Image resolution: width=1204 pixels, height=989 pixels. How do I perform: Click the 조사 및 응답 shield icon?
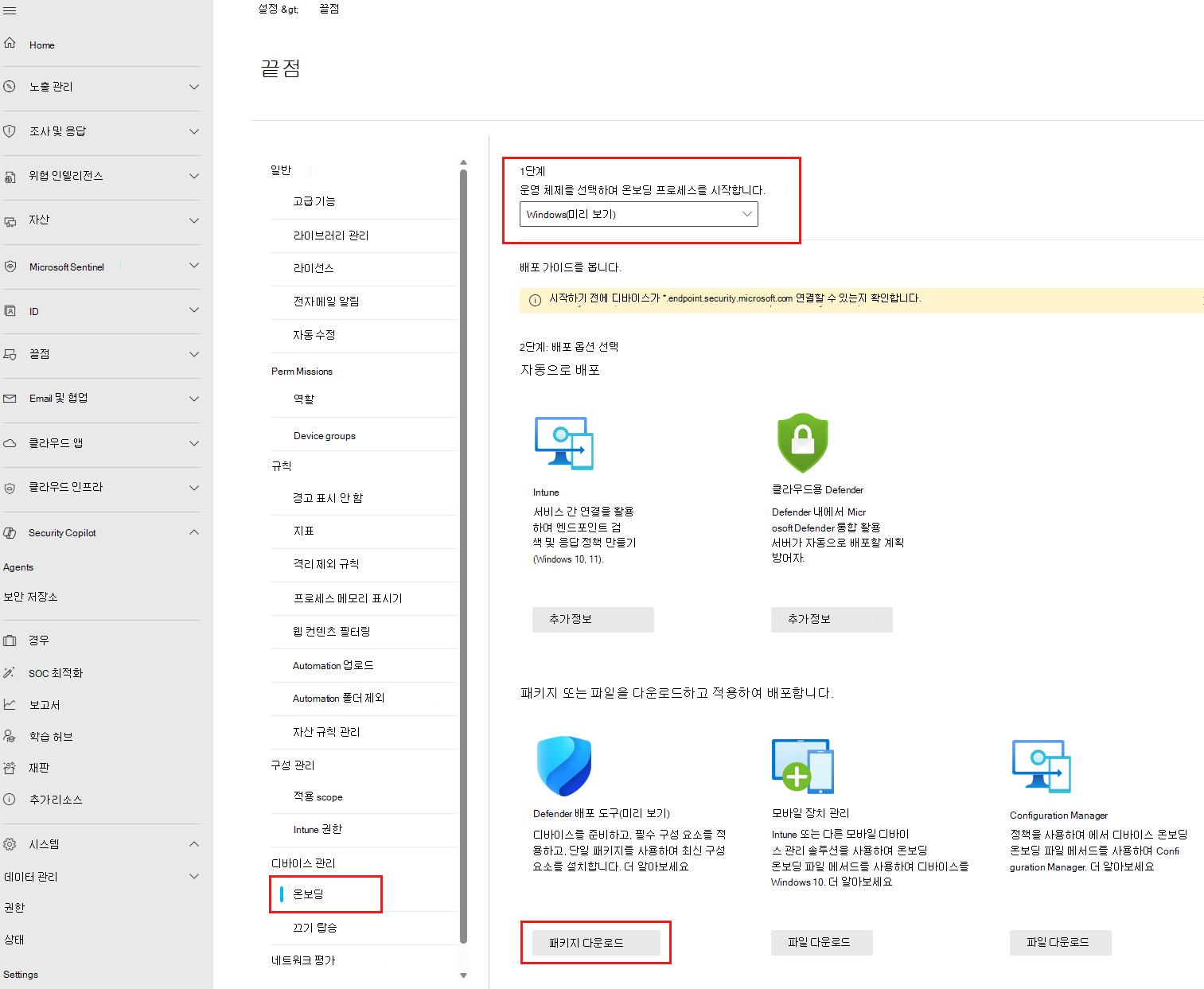pyautogui.click(x=10, y=130)
